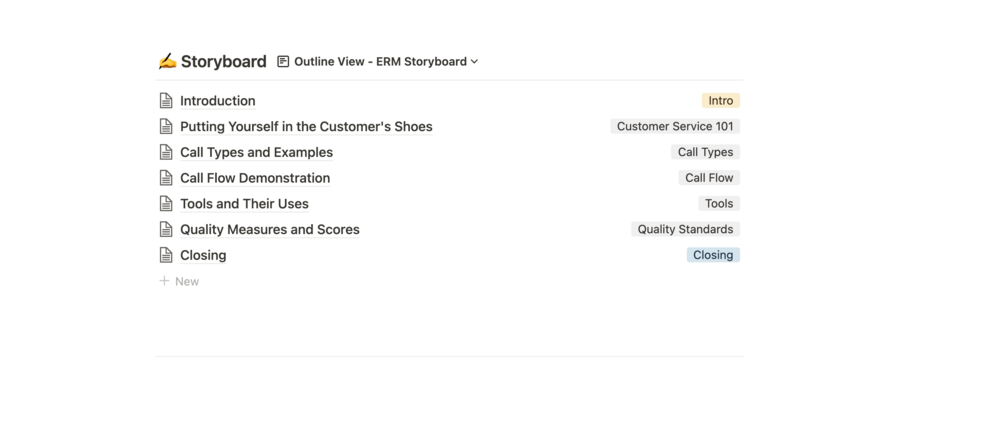
Task: Expand the Outline View - ERM Storyboard dropdown
Action: (x=474, y=62)
